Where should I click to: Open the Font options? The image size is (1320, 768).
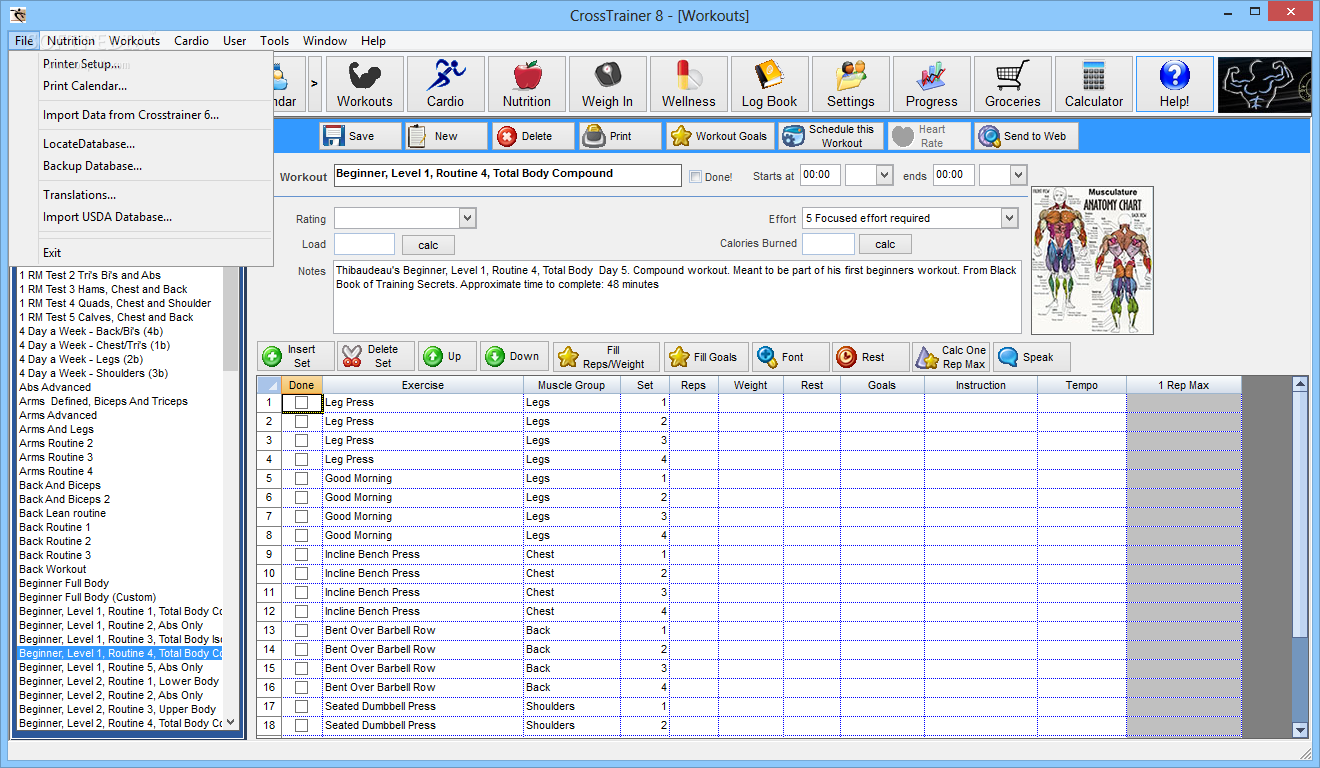pyautogui.click(x=790, y=356)
